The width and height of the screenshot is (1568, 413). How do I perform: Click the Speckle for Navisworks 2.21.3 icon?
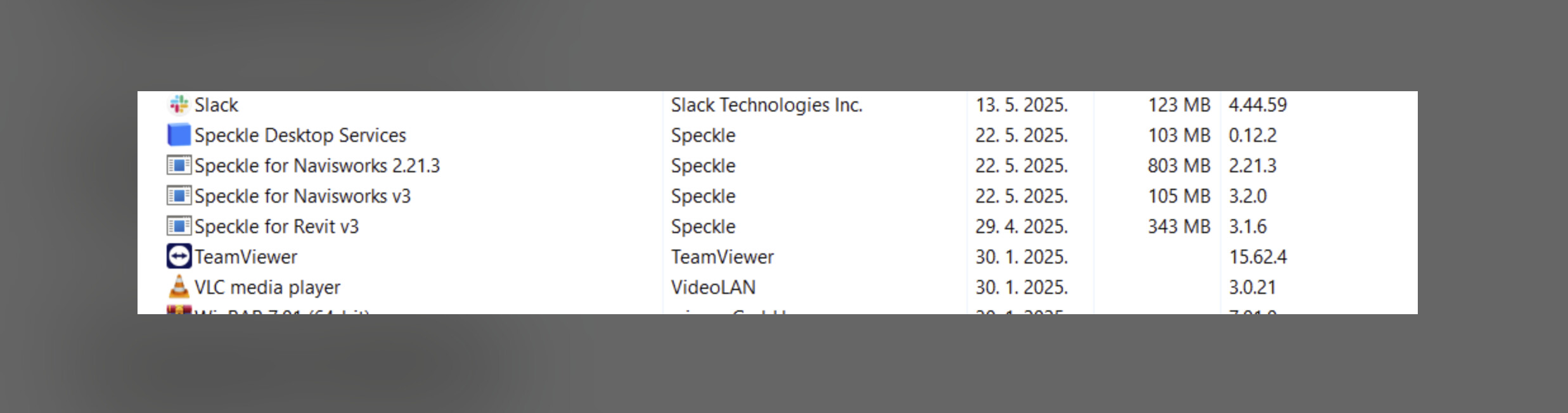click(179, 165)
